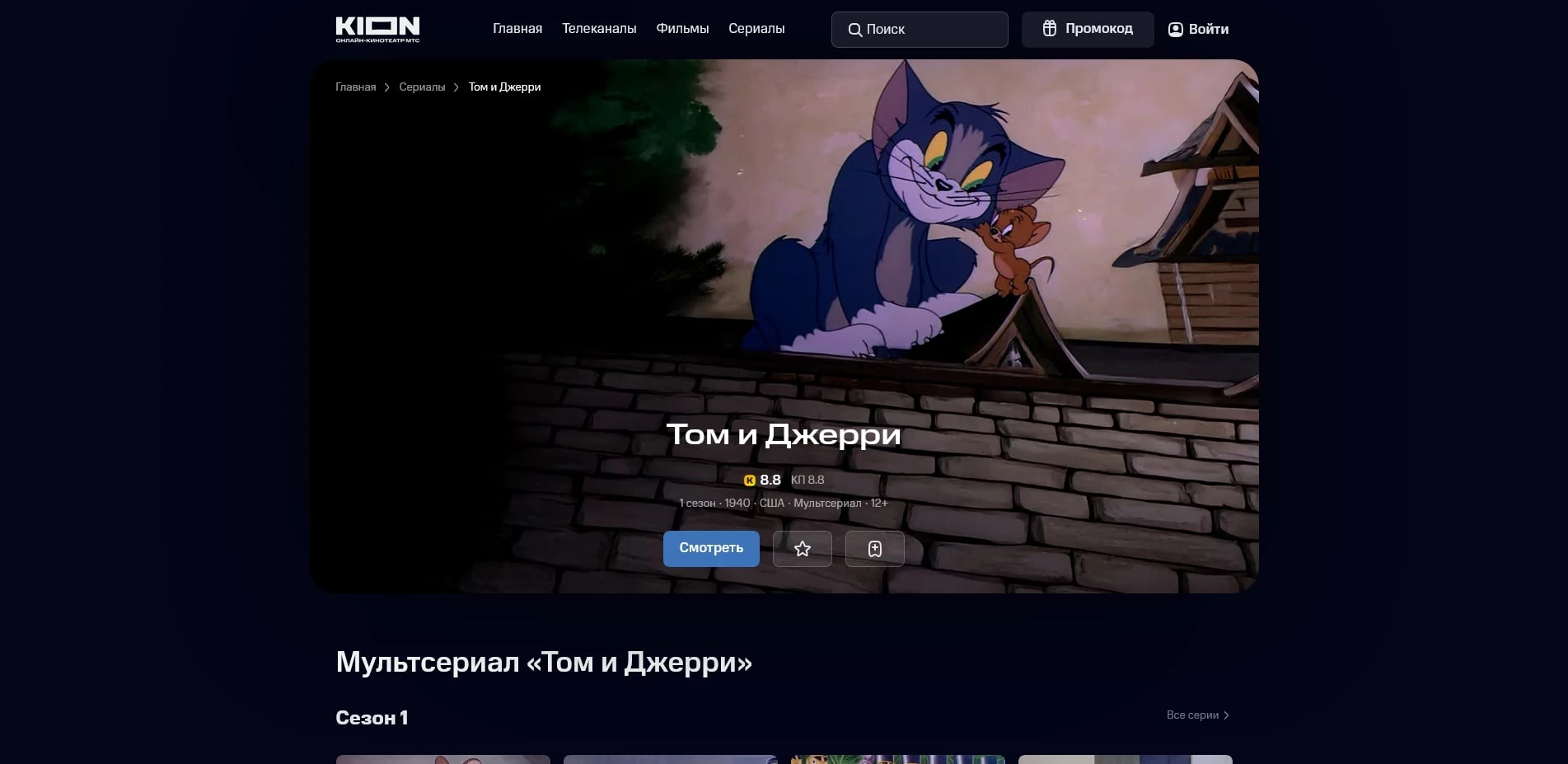1568x764 pixels.
Task: Expand the breadcrumb arrow after Главная
Action: (386, 87)
